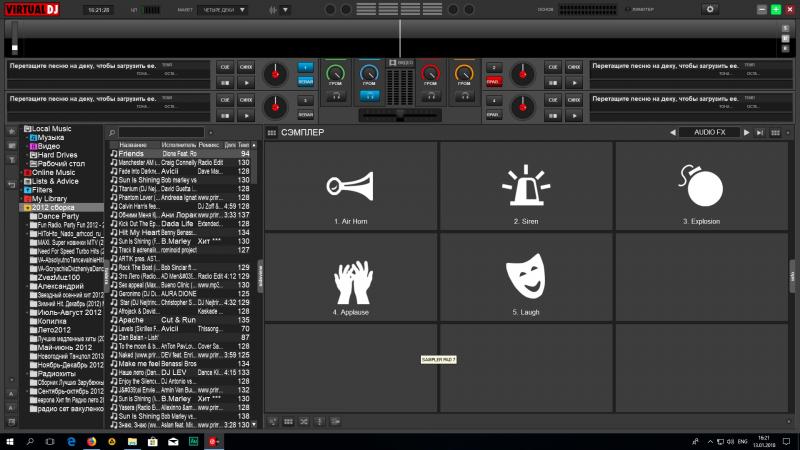
Task: Pause deck 3
Action: pyautogui.click(x=225, y=116)
